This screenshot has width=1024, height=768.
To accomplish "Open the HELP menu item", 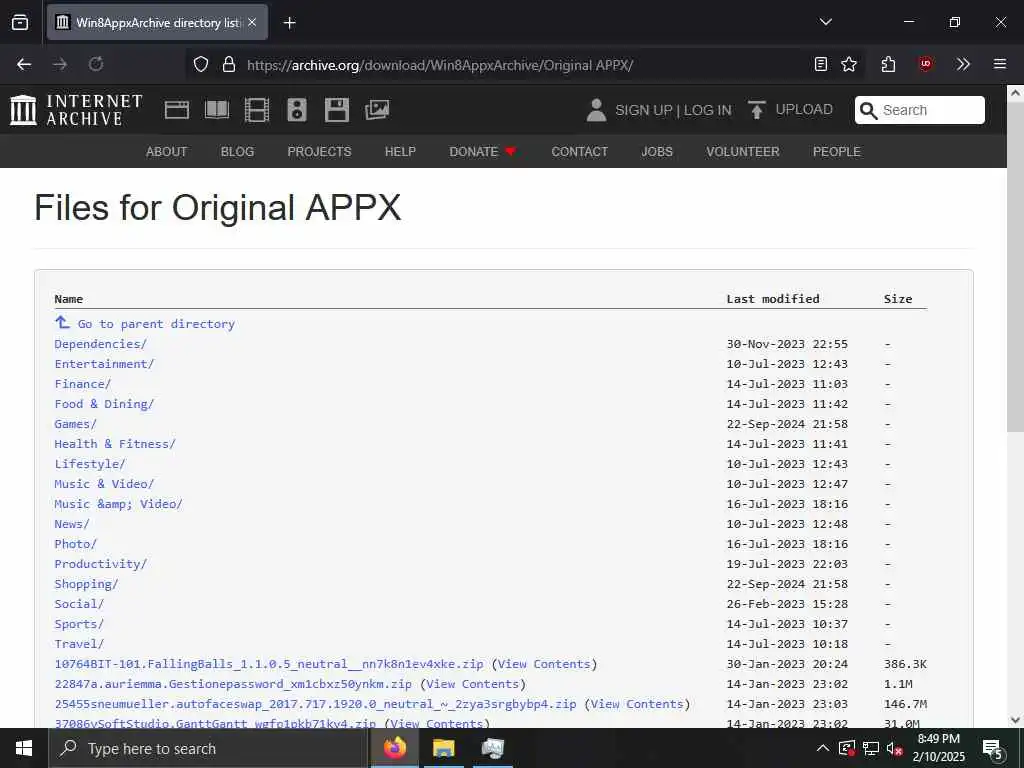I will point(400,152).
